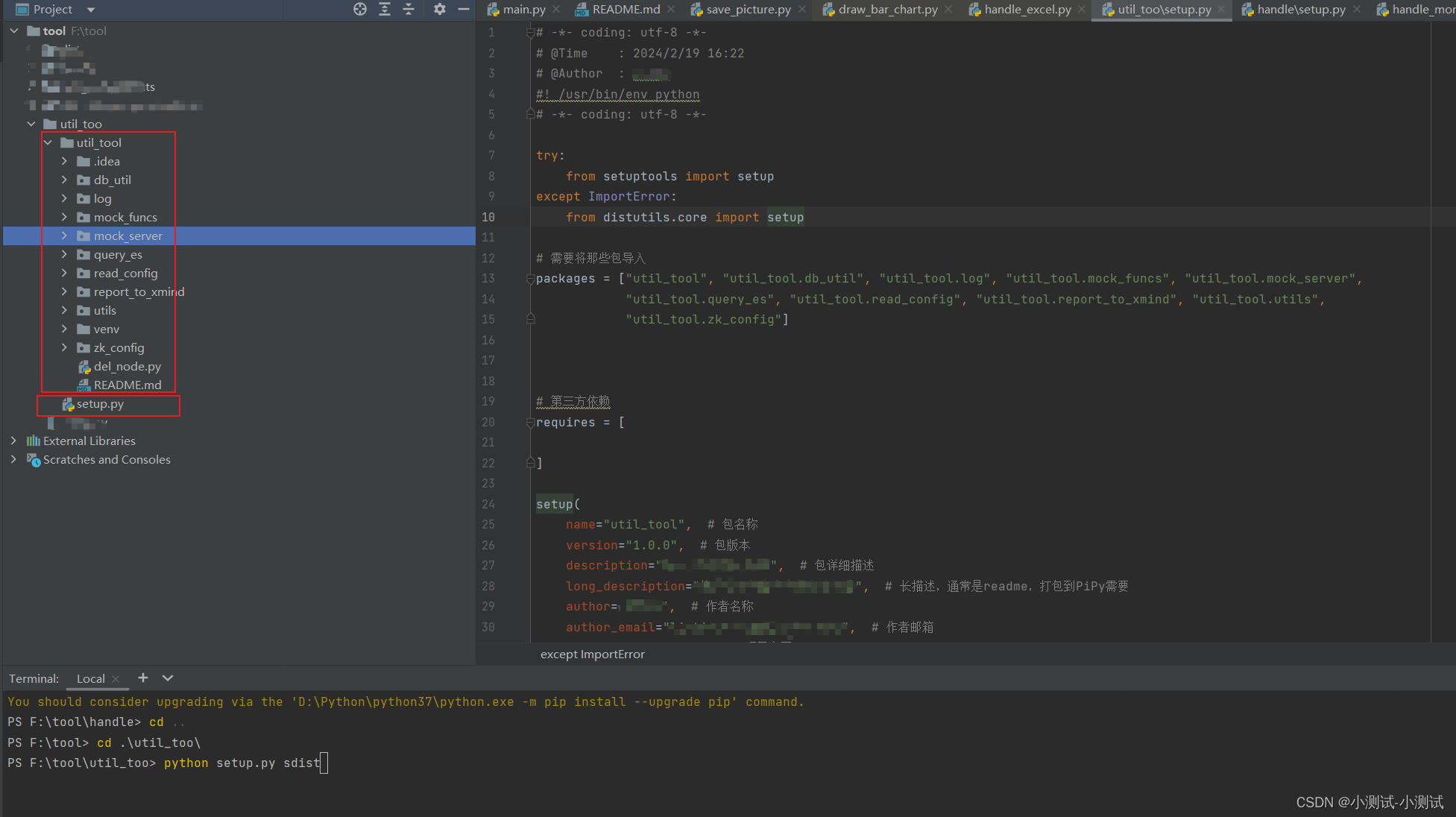This screenshot has width=1456, height=817.
Task: Expand the db_util folder
Action: (64, 180)
